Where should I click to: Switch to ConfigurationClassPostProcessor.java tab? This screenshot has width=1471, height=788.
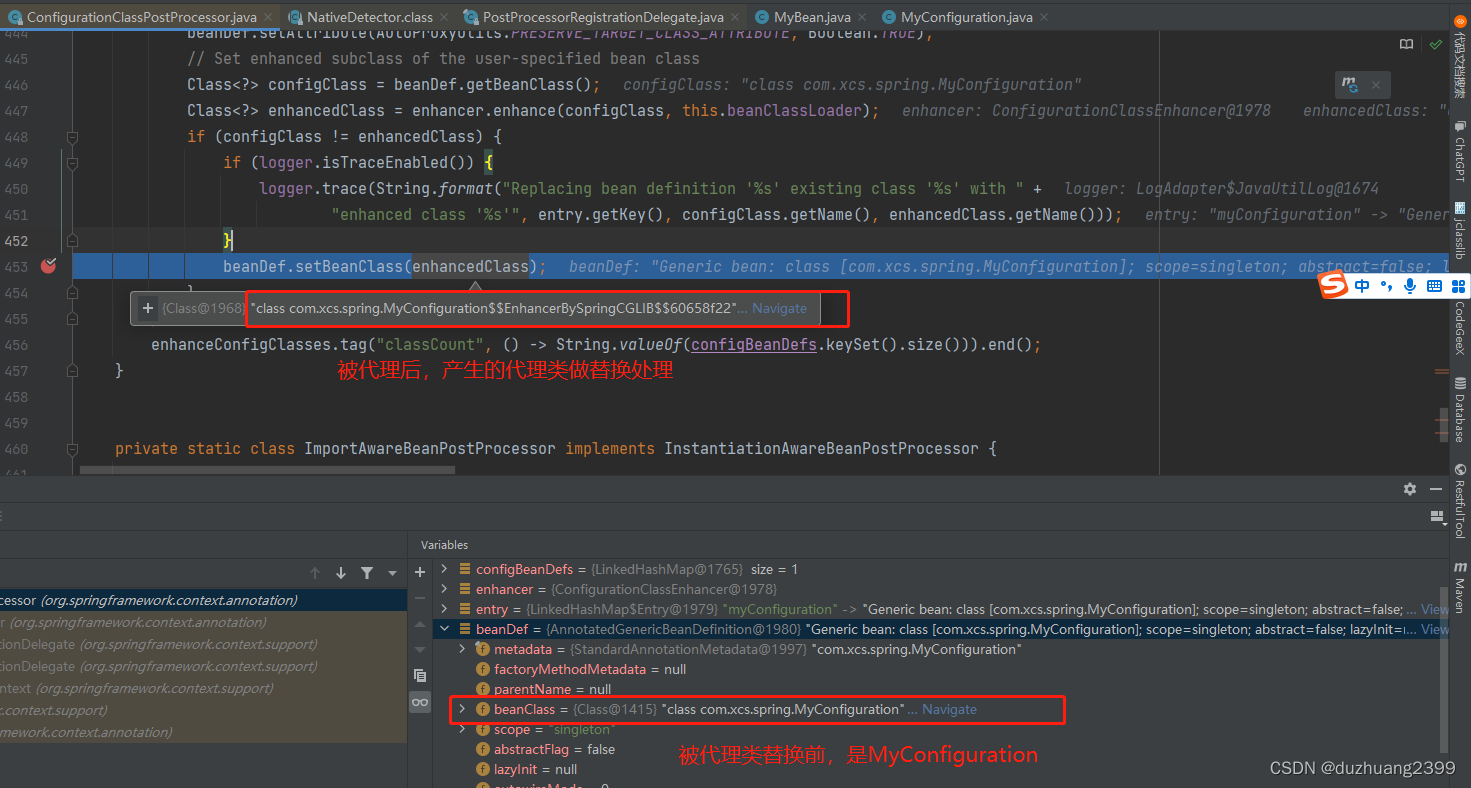140,17
